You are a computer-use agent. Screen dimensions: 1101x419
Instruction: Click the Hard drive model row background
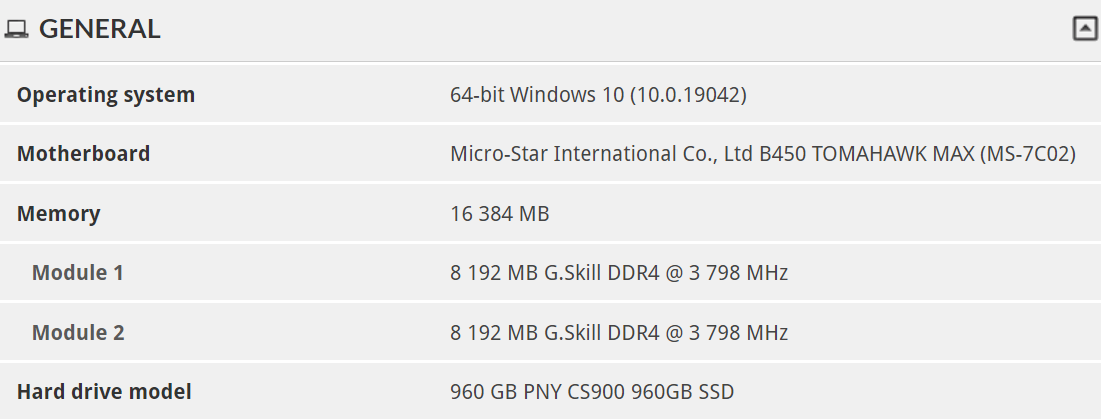tap(550, 392)
